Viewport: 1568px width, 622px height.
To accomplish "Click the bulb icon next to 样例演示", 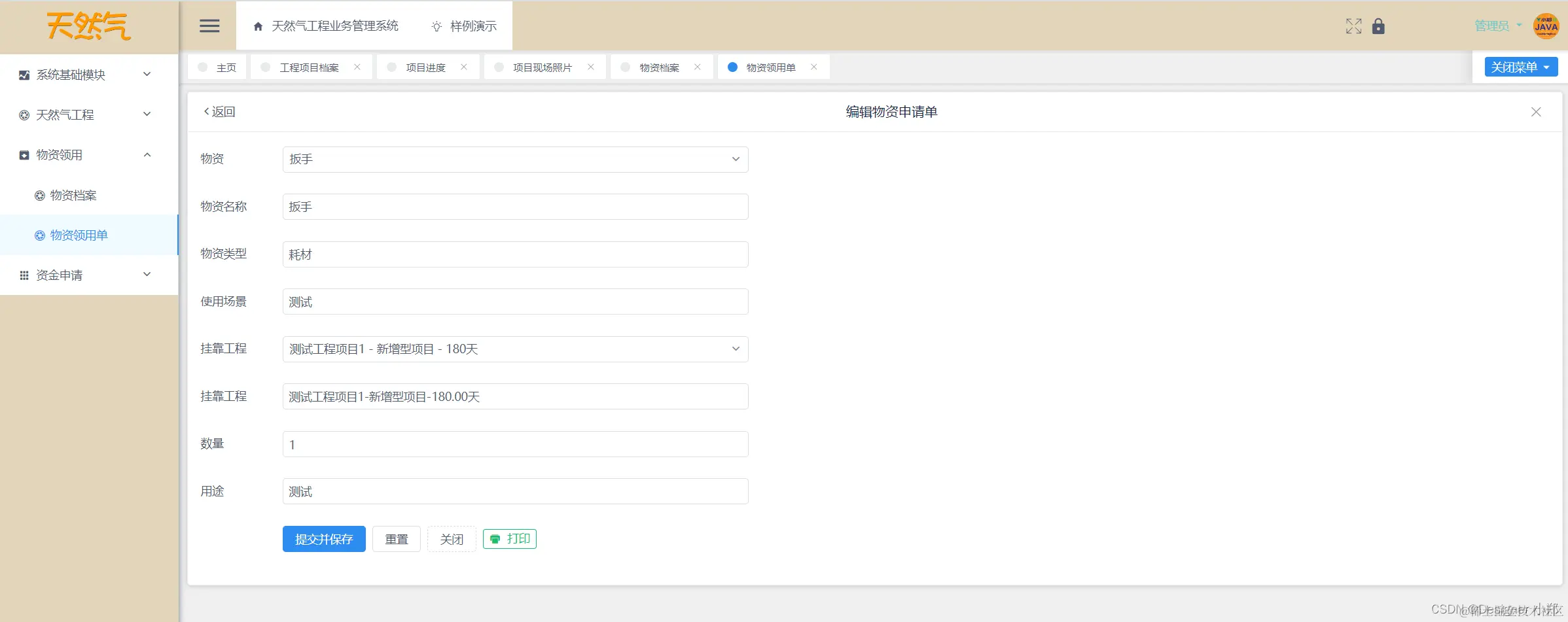I will click(x=436, y=26).
